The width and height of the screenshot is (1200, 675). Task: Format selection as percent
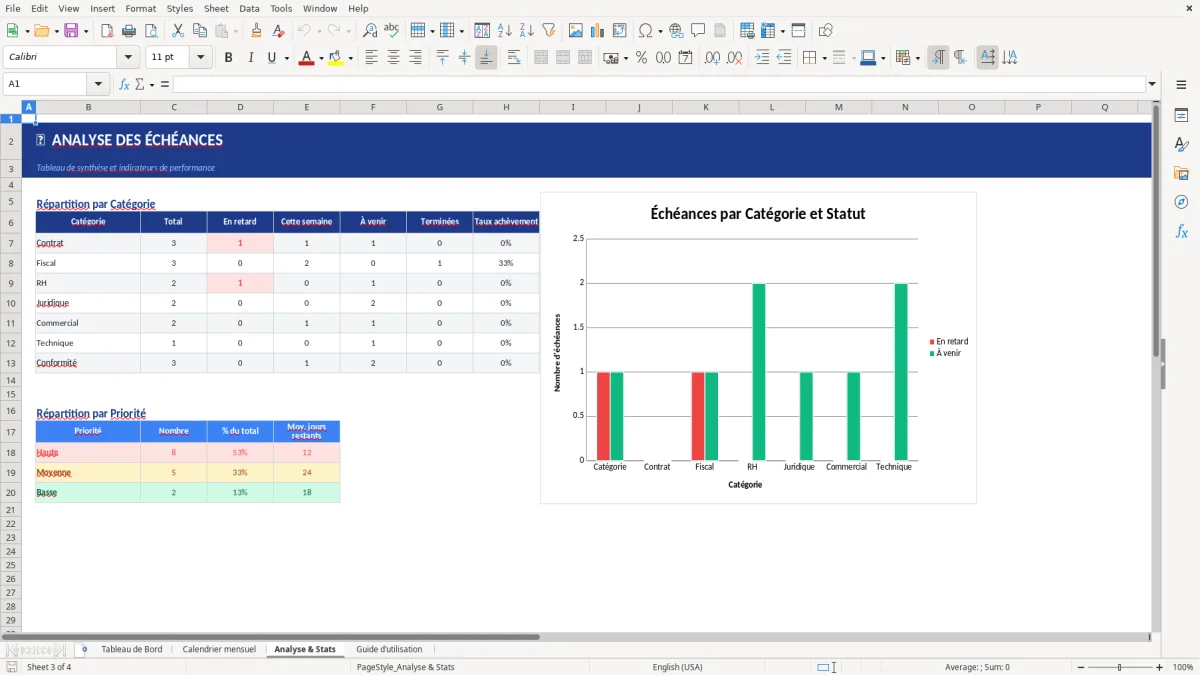pos(640,58)
